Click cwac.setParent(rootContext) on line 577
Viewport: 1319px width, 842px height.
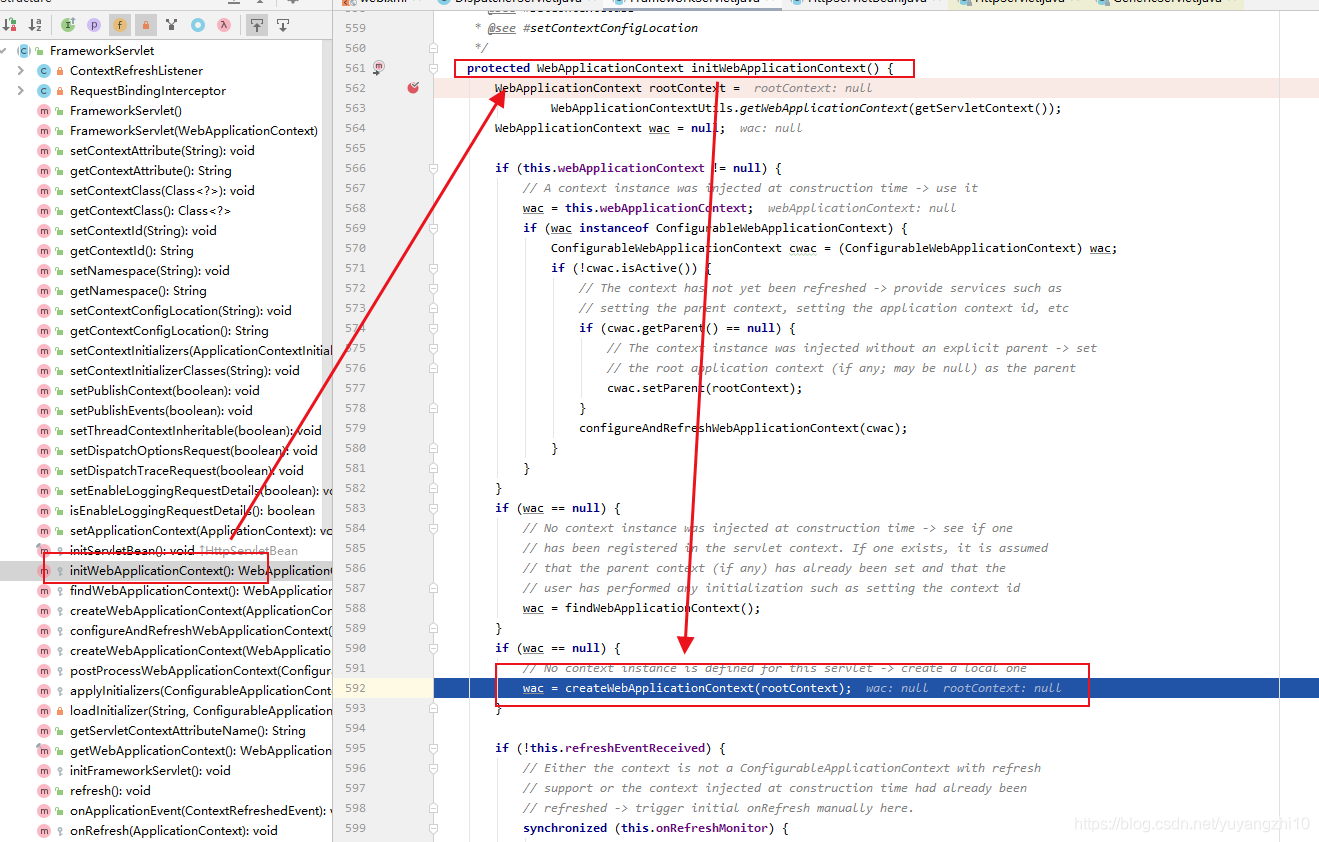pyautogui.click(x=704, y=388)
